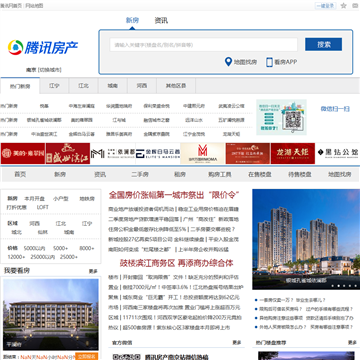Click the star favorite icon at top right
This screenshot has height=360, width=360.
344,6
